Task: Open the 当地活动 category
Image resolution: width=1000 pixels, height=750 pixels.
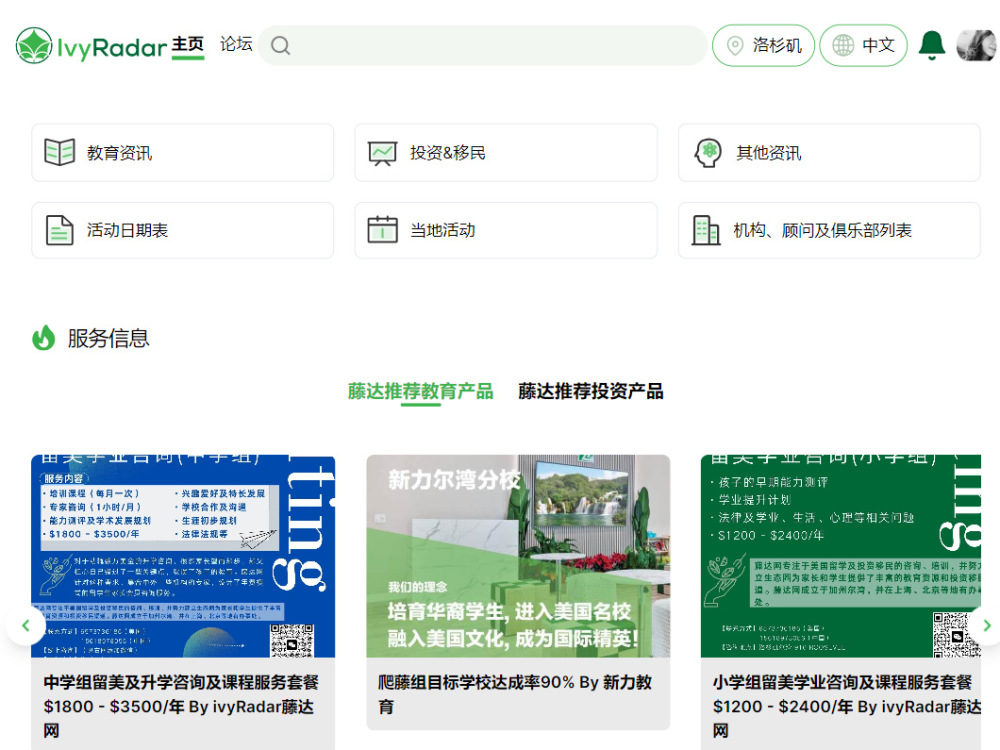Action: (x=506, y=230)
